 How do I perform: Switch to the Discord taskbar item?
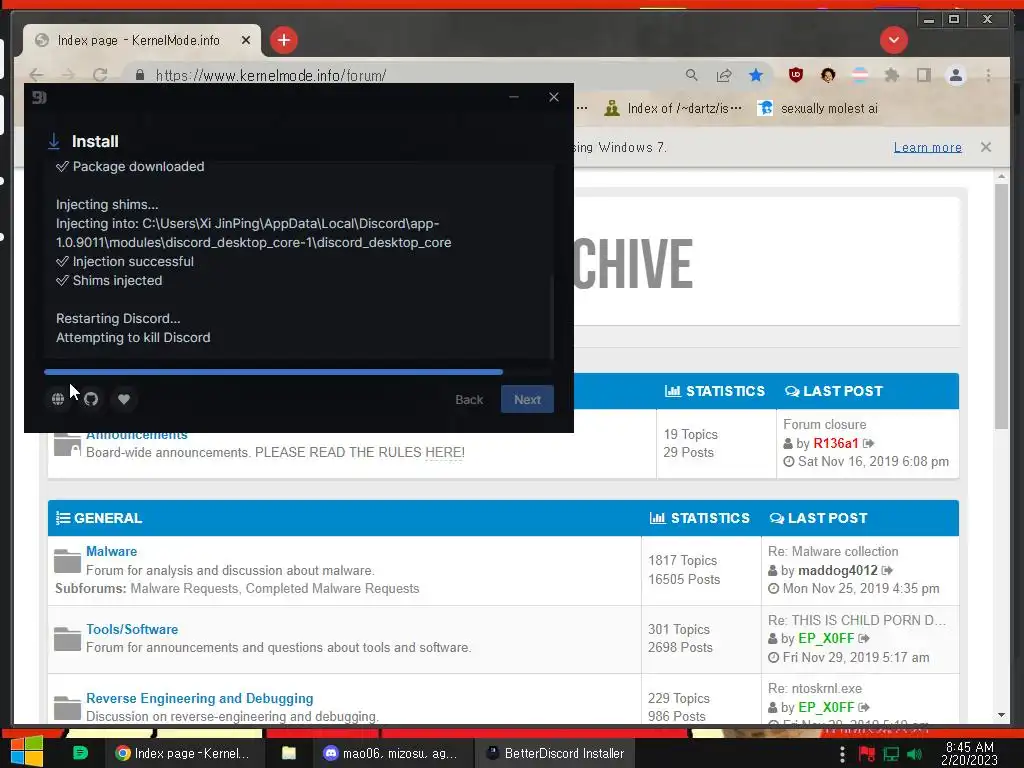393,753
